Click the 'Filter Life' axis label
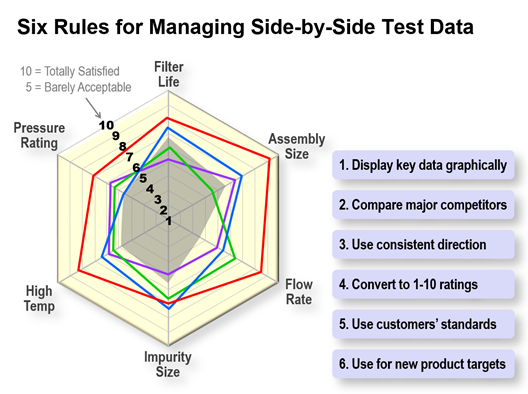This screenshot has height=394, width=528. (x=169, y=74)
